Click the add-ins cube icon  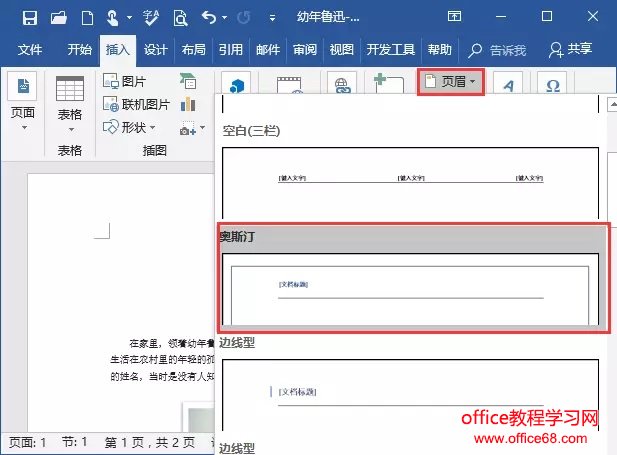236,83
